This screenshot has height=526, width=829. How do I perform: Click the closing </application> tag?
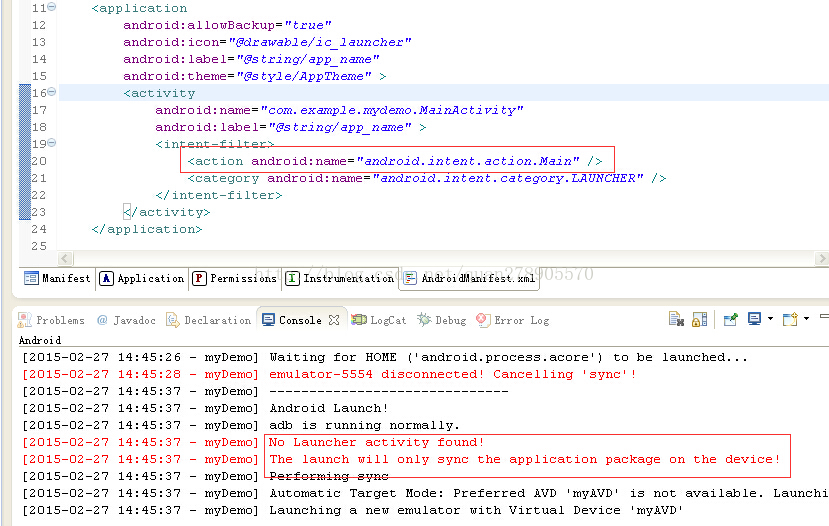coord(146,229)
